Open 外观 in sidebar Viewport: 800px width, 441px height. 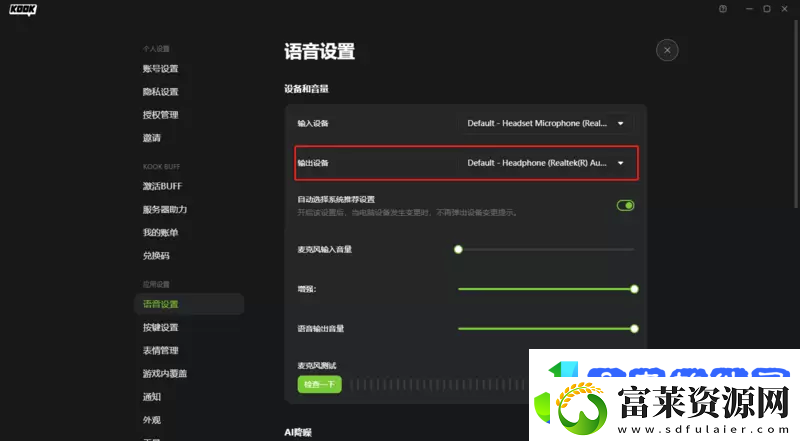[152, 420]
